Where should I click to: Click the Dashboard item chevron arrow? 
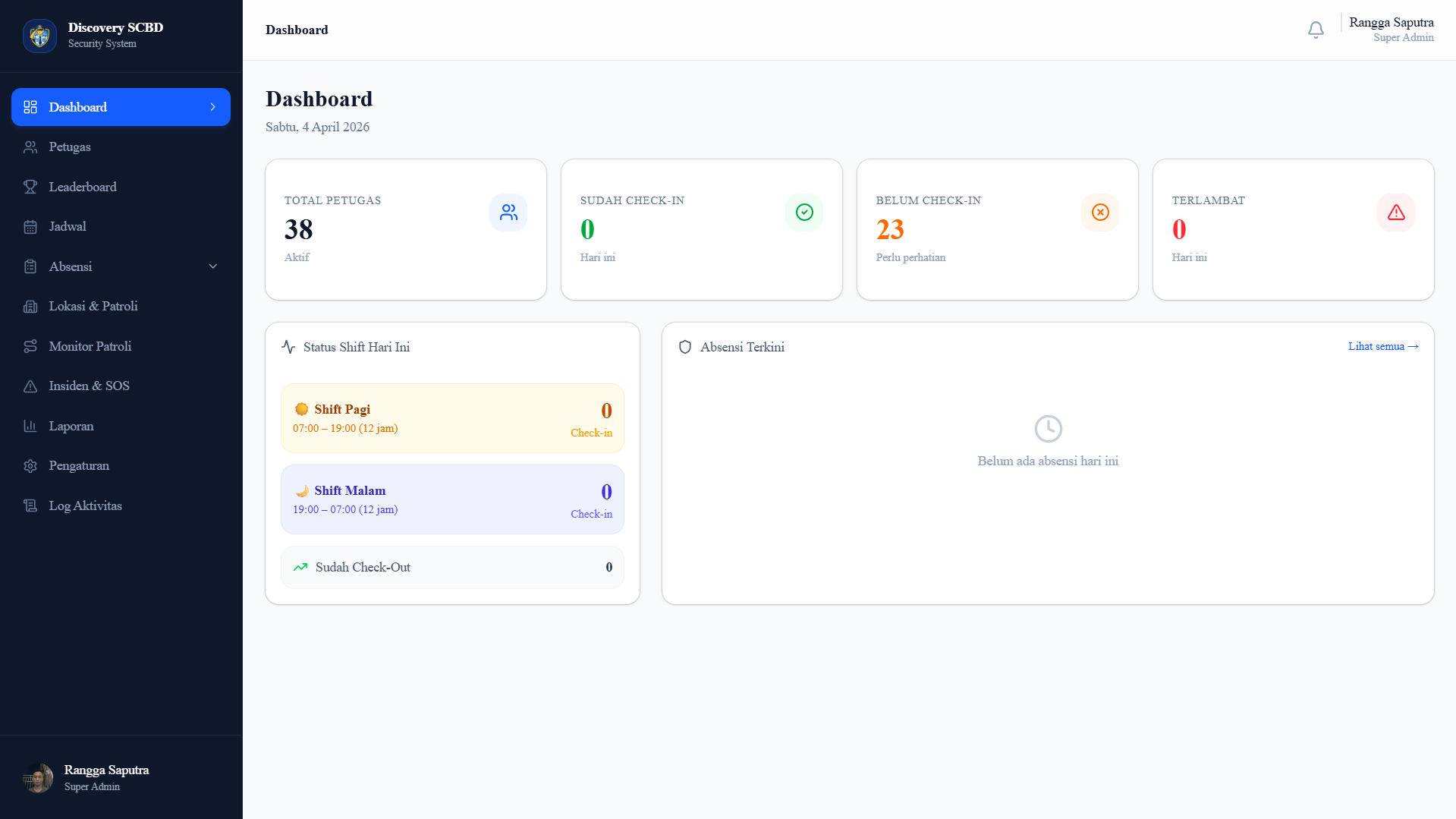pyautogui.click(x=212, y=107)
